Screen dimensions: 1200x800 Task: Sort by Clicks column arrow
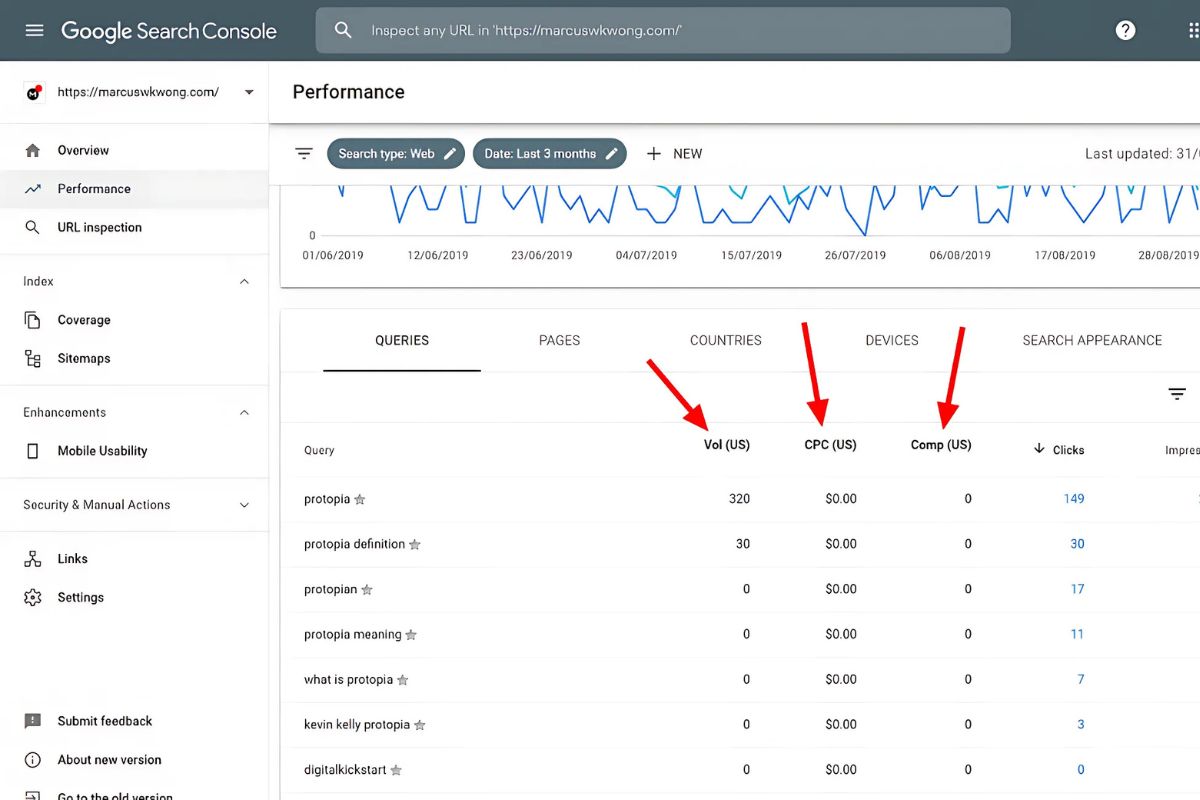tap(1039, 449)
